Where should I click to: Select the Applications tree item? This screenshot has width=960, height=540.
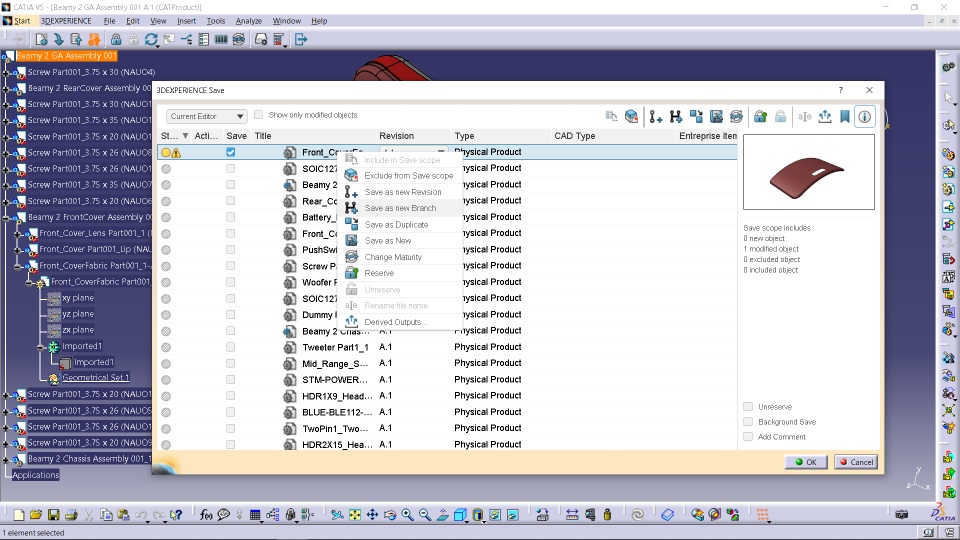tap(36, 475)
